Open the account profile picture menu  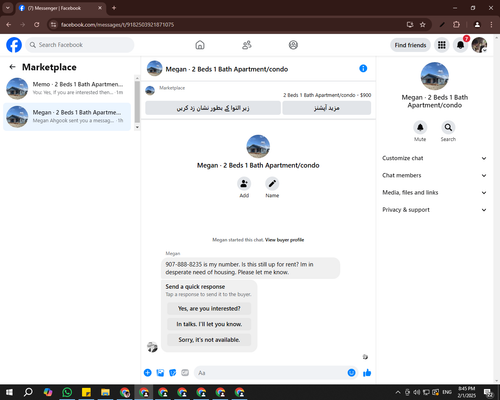point(479,45)
